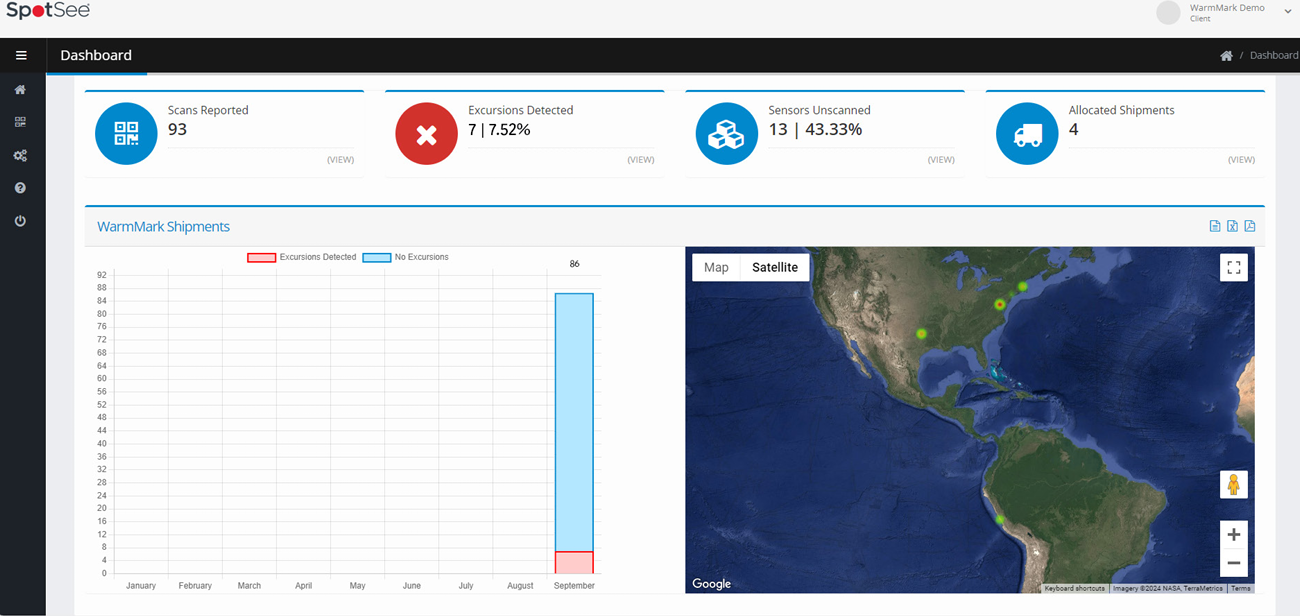Zoom out on the map
This screenshot has width=1300, height=616.
tap(1233, 564)
